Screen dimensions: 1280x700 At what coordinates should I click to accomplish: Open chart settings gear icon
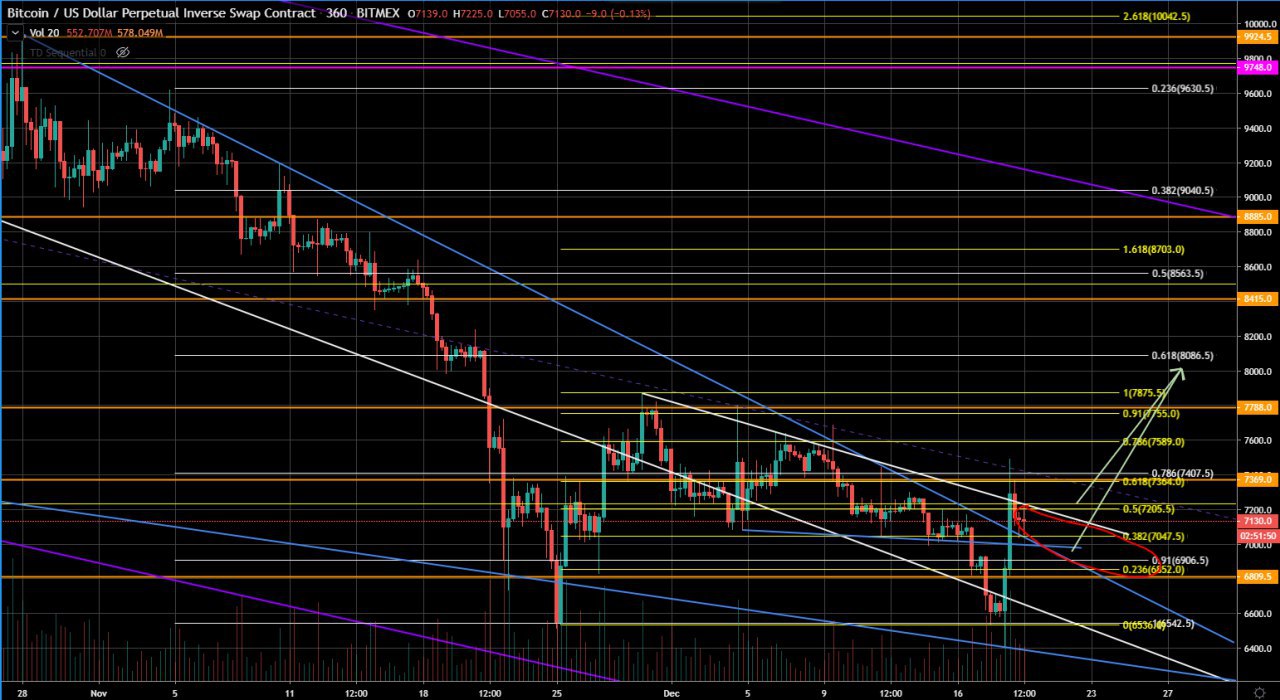coord(1258,691)
